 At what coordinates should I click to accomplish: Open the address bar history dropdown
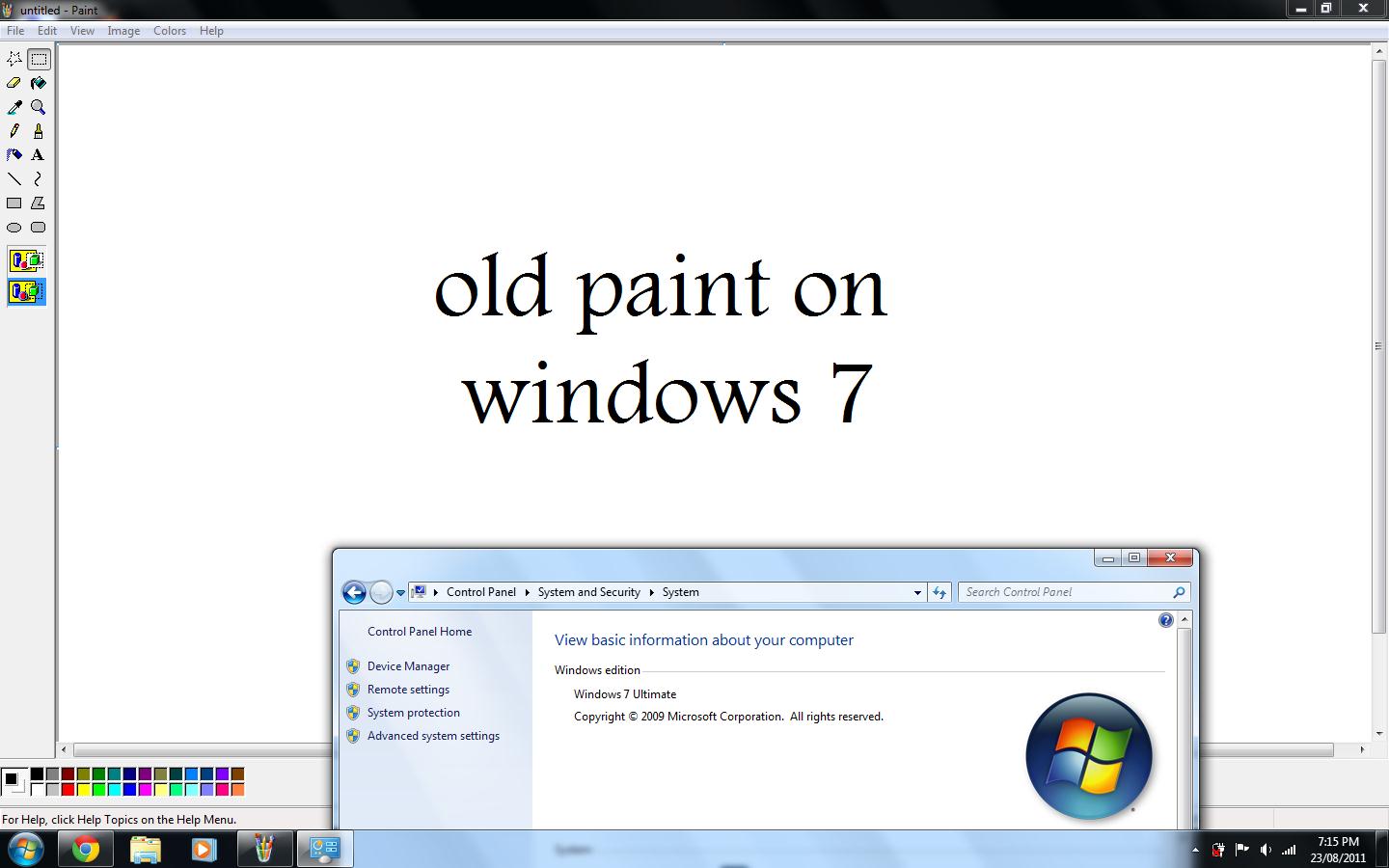point(917,592)
